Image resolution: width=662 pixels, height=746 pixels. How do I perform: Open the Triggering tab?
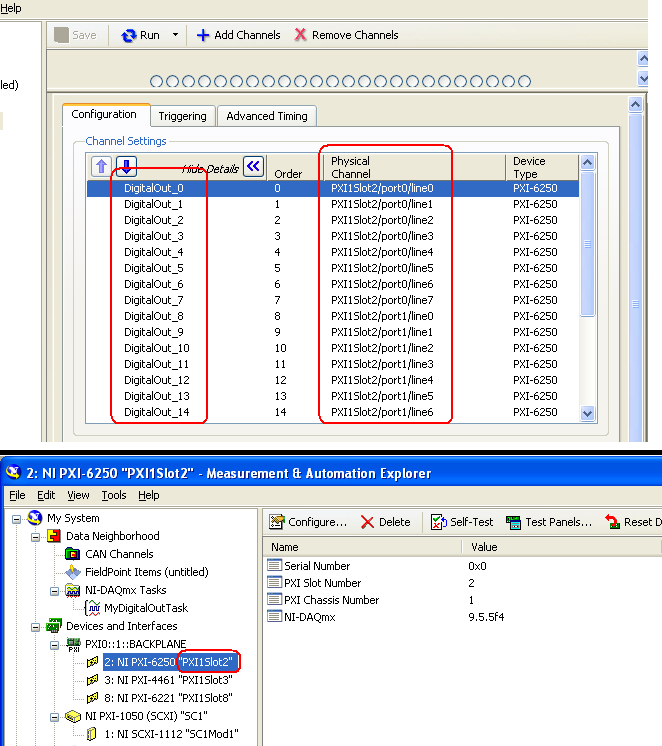pos(182,116)
